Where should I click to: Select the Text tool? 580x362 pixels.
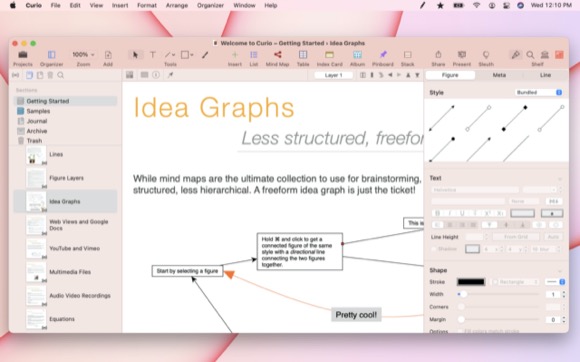tap(152, 55)
